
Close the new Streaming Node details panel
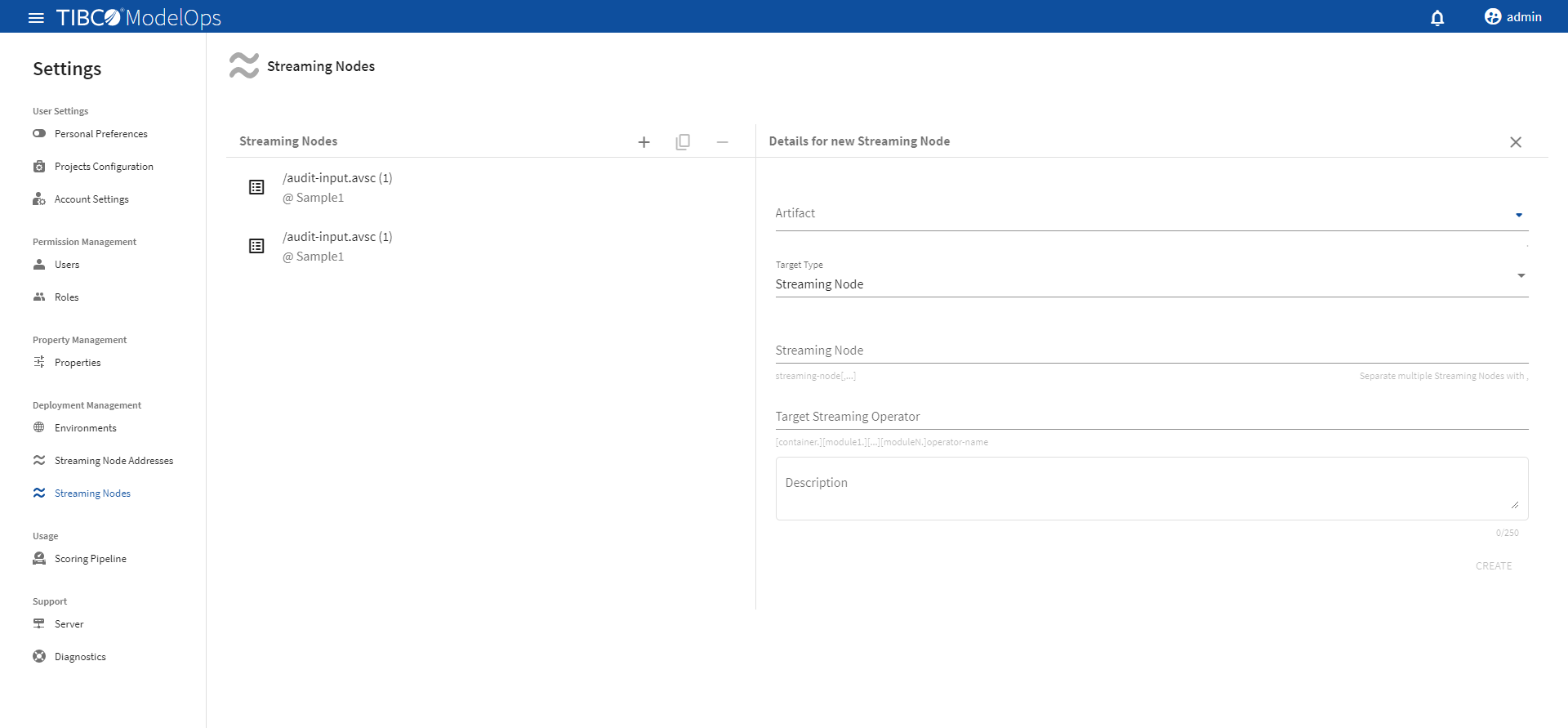[x=1515, y=142]
